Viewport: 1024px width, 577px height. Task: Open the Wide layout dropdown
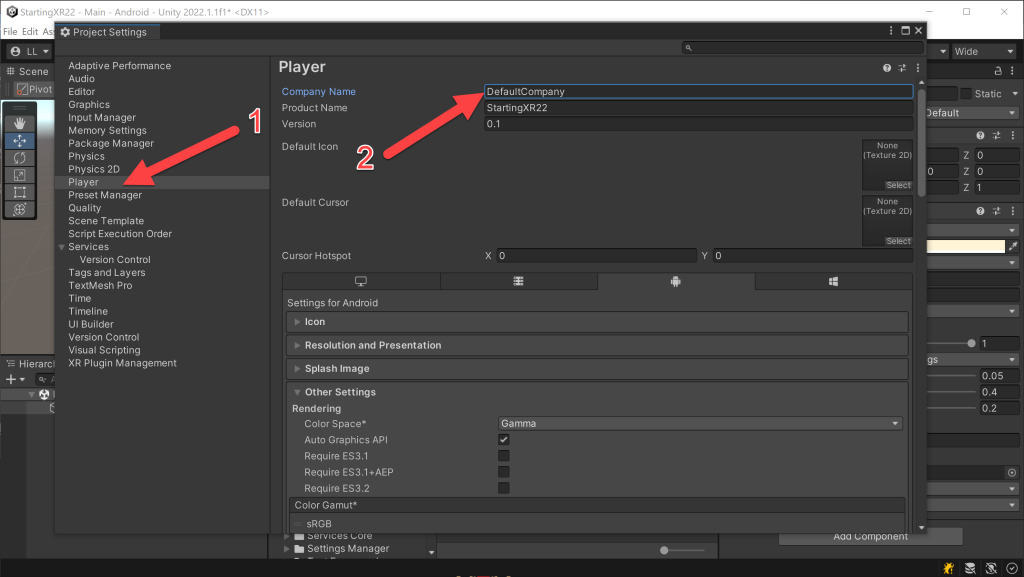(984, 52)
